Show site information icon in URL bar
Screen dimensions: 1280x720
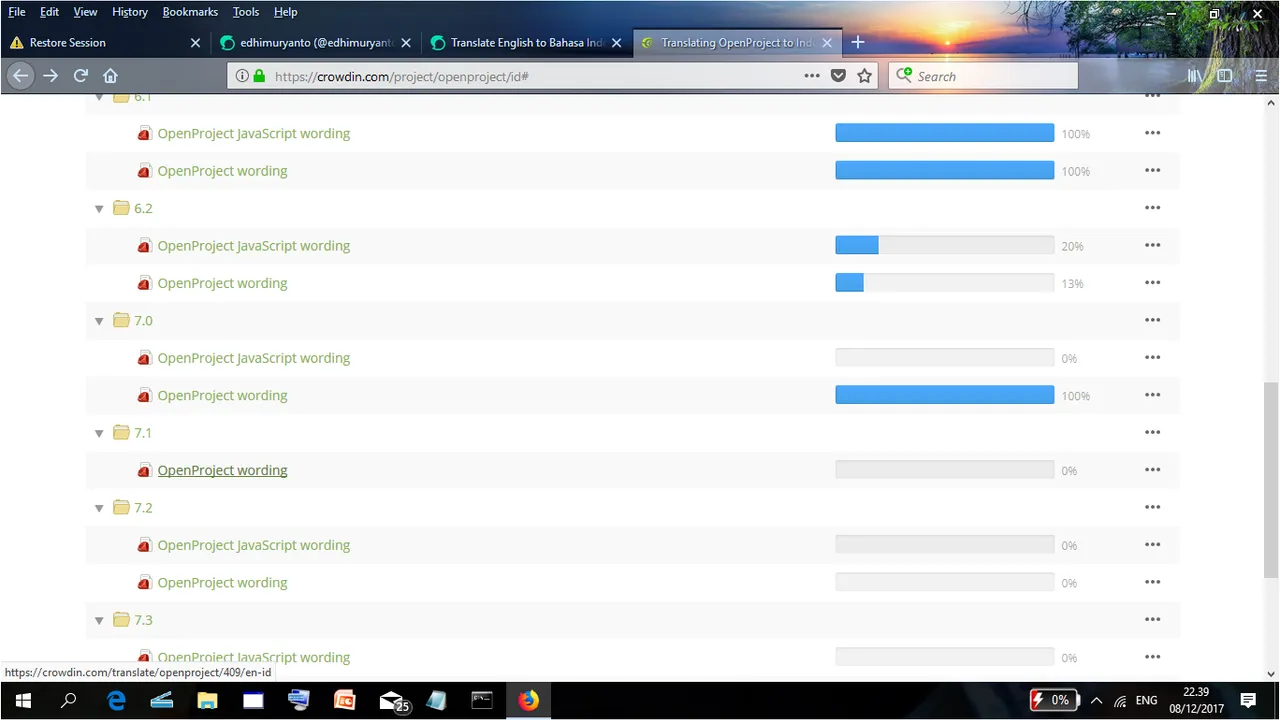tap(242, 76)
